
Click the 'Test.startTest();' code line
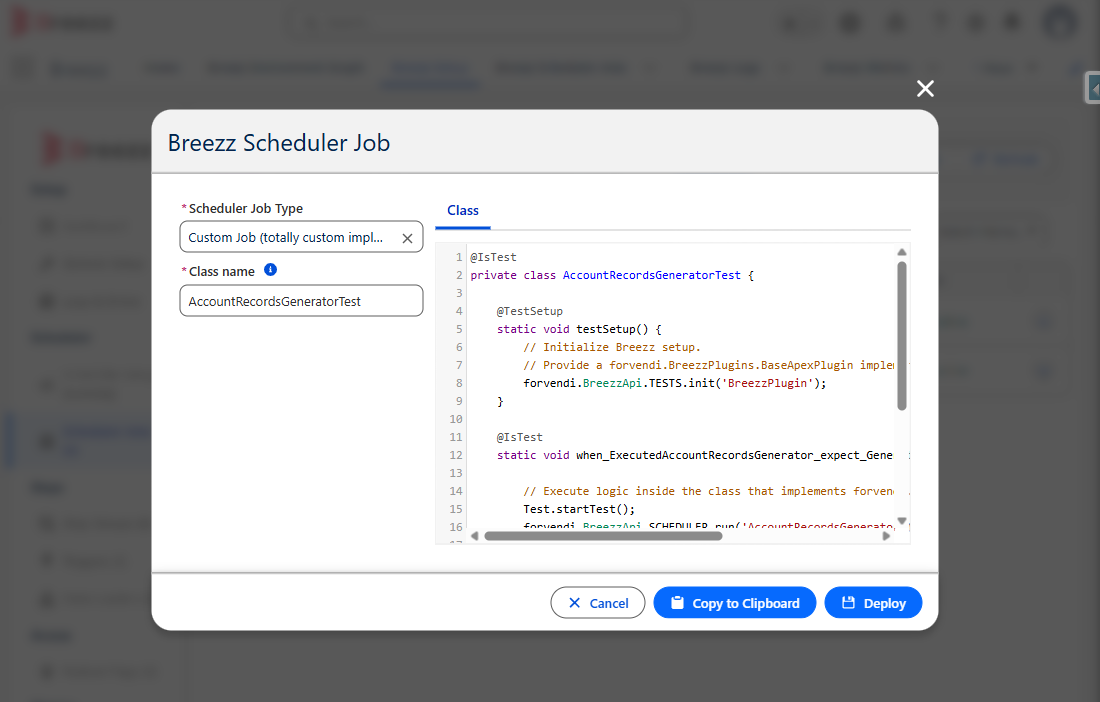click(x=579, y=509)
